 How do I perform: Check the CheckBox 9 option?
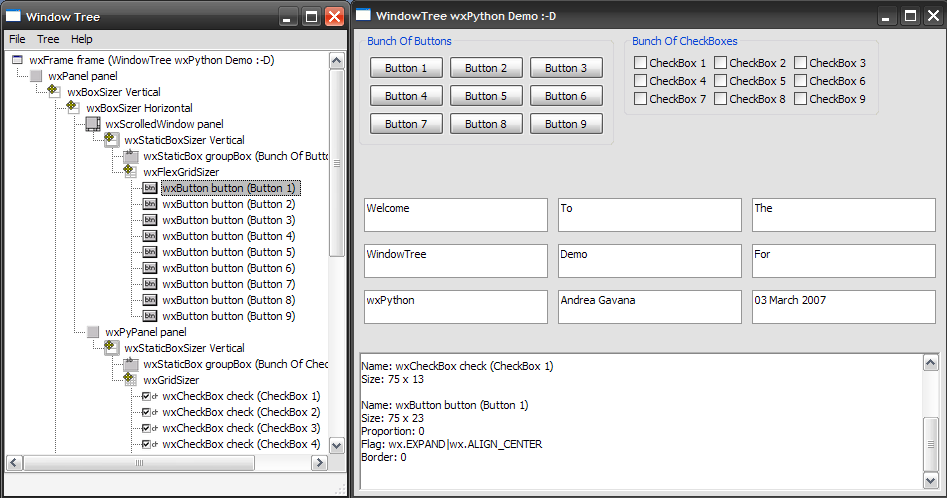[x=800, y=99]
